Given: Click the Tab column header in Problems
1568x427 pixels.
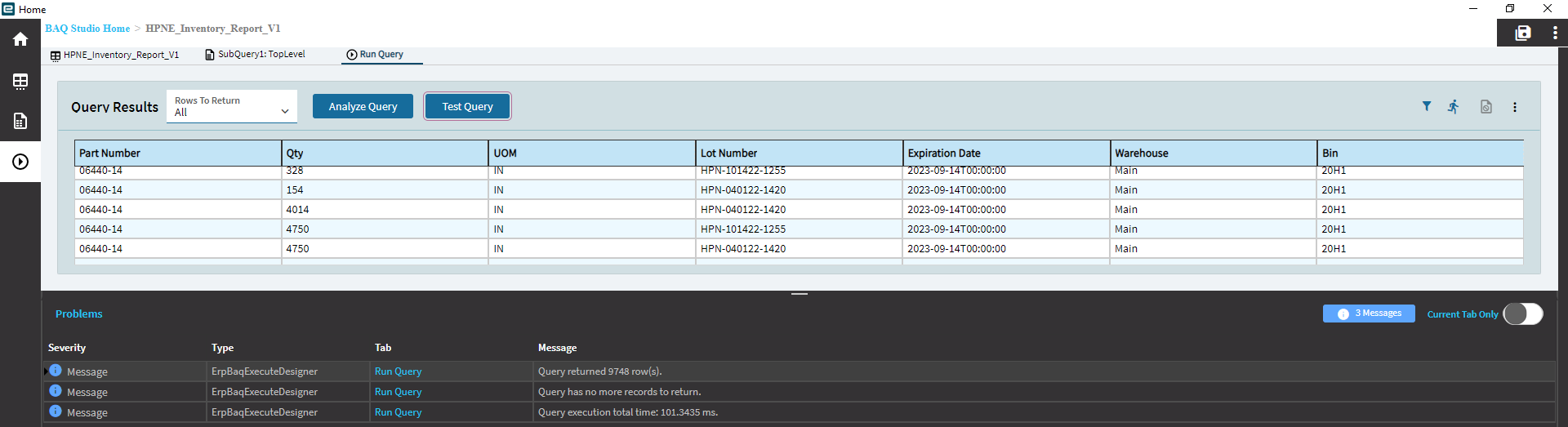Looking at the screenshot, I should tap(383, 347).
